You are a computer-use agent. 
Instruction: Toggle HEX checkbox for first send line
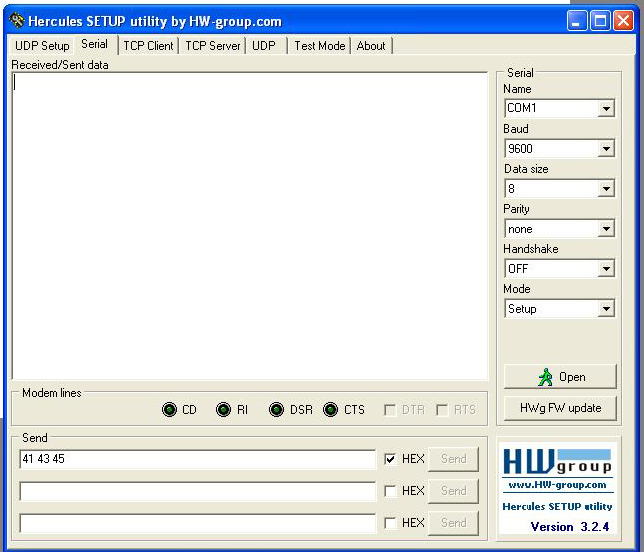coord(390,459)
